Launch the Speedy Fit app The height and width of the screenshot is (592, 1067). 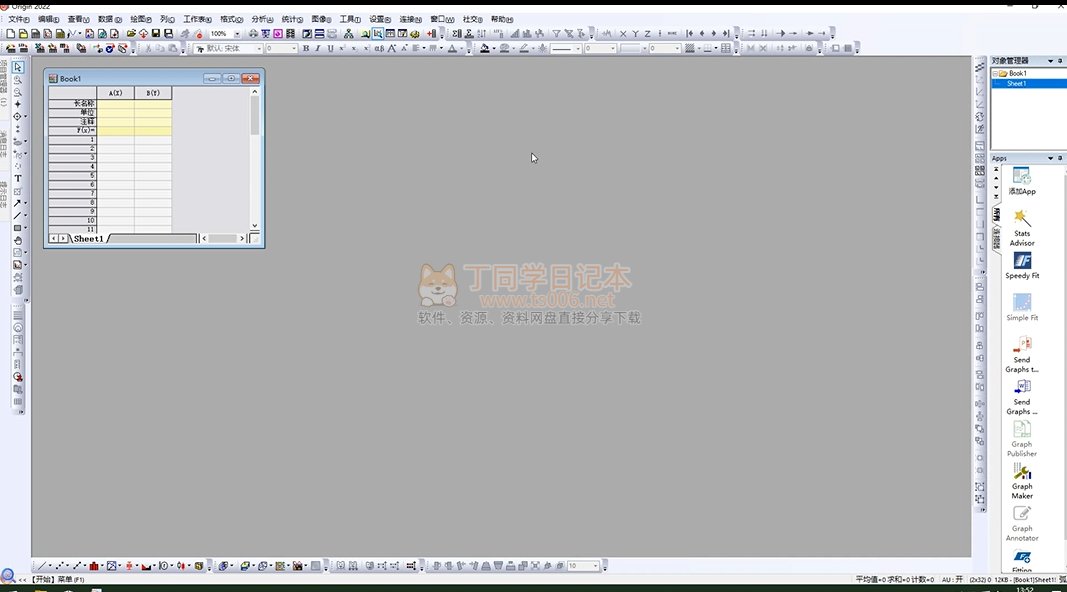[1021, 265]
